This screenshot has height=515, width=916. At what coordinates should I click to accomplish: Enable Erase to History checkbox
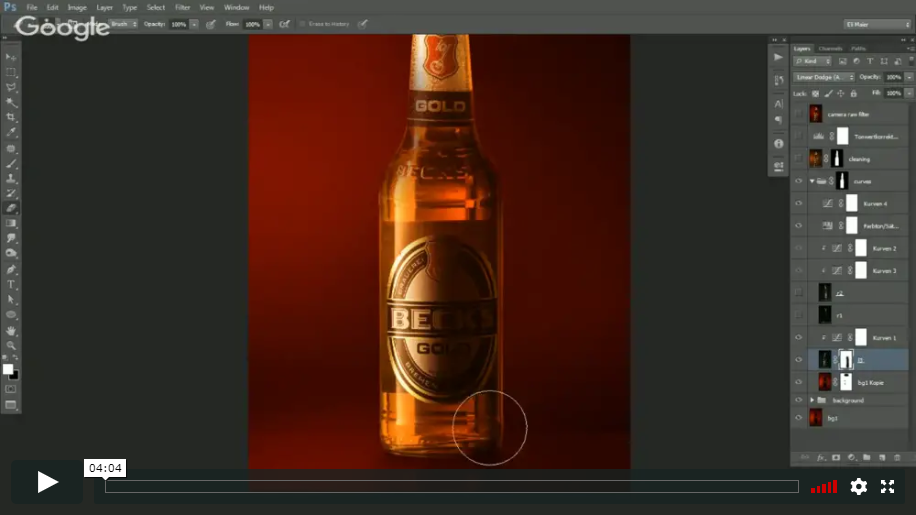coord(302,24)
